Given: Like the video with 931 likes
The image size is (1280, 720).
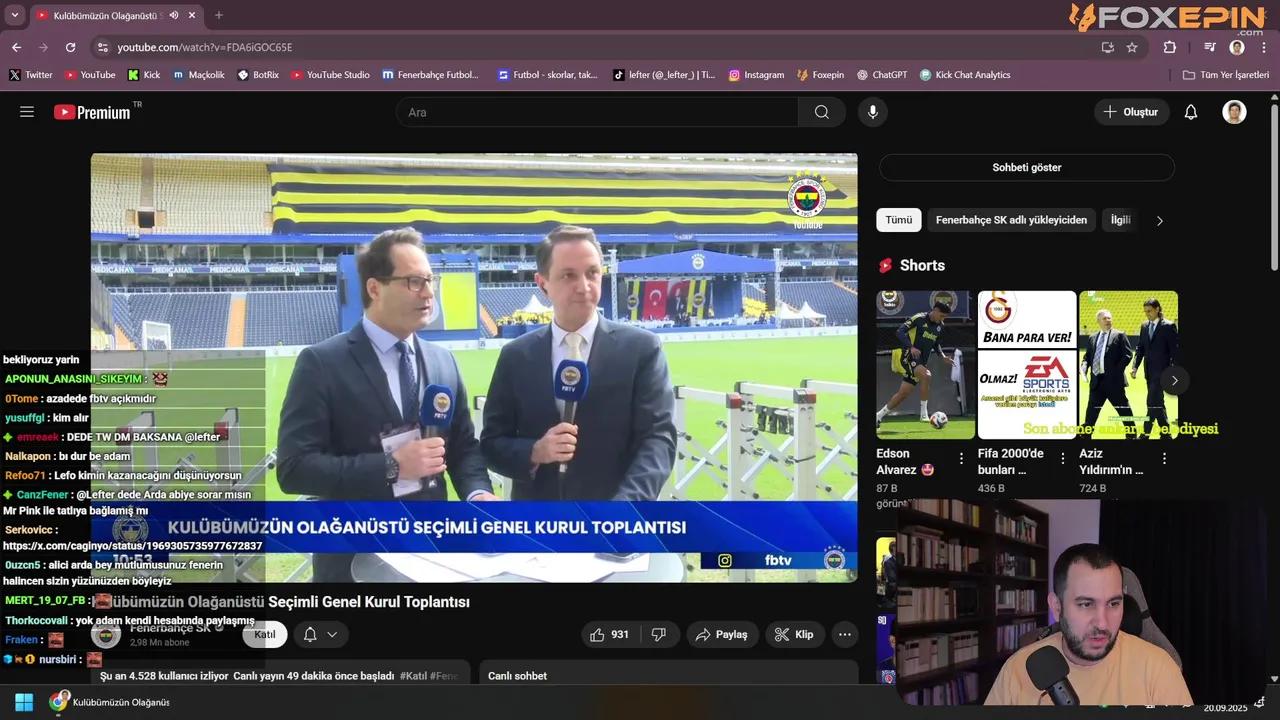Looking at the screenshot, I should (x=609, y=634).
